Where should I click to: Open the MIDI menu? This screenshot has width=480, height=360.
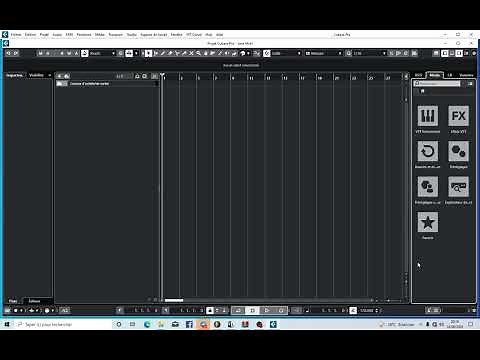pos(69,35)
